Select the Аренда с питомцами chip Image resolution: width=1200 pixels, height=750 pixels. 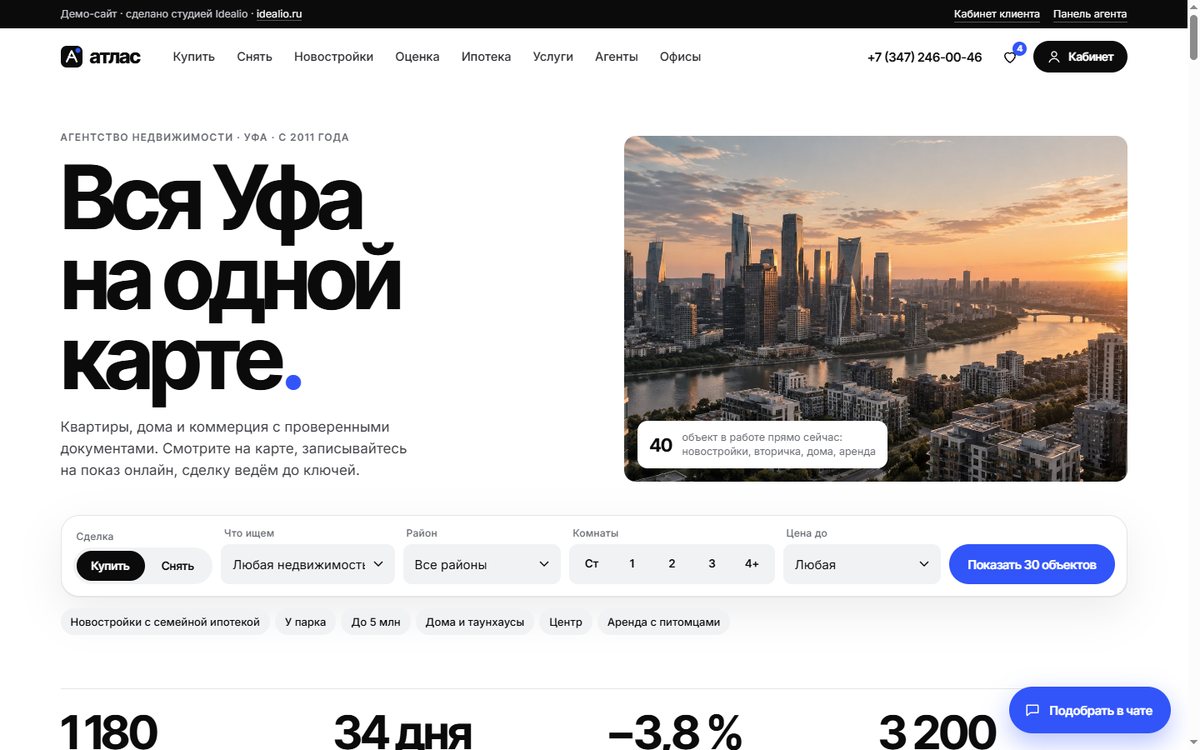(x=664, y=622)
